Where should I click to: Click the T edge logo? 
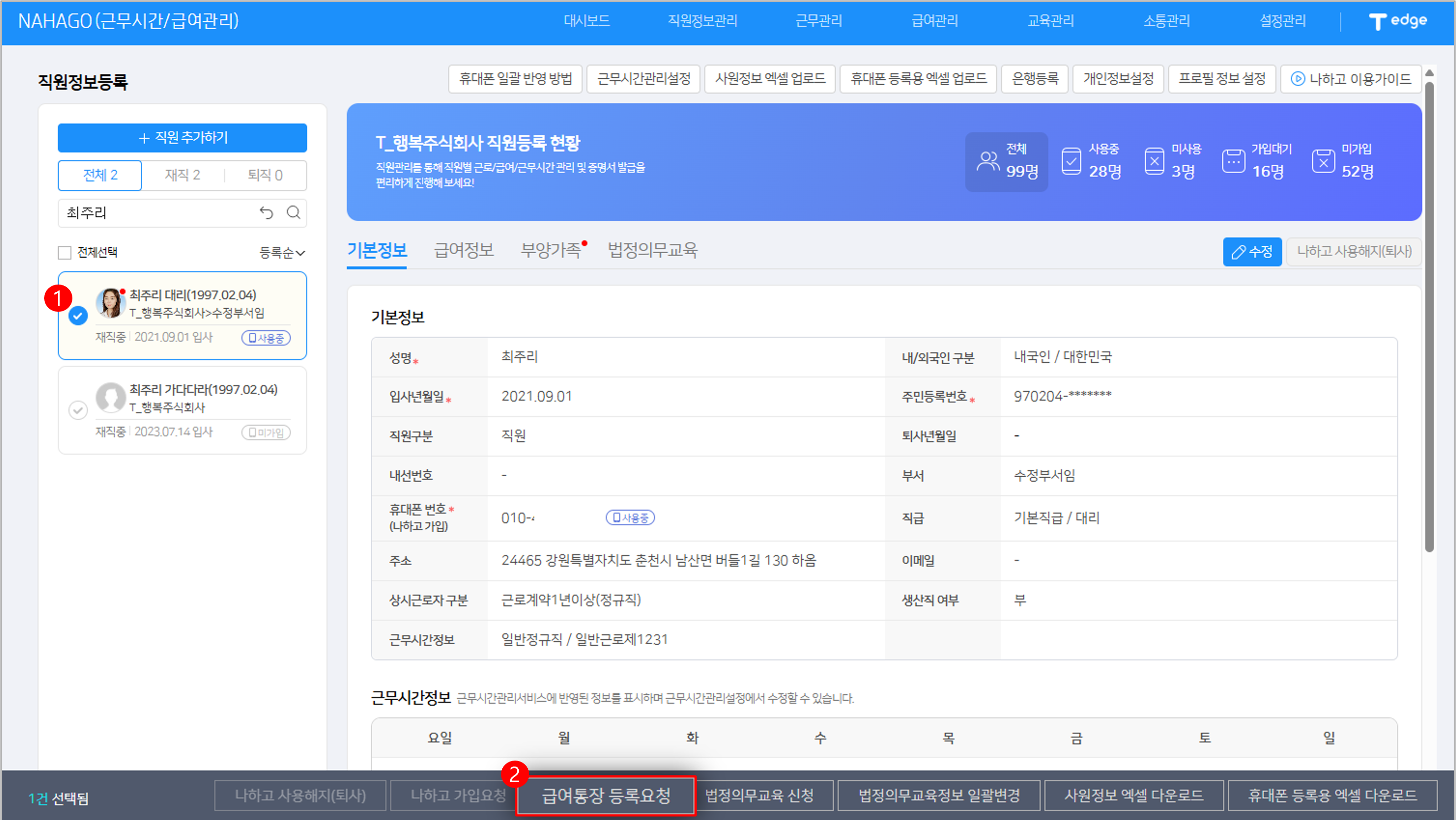[x=1397, y=21]
